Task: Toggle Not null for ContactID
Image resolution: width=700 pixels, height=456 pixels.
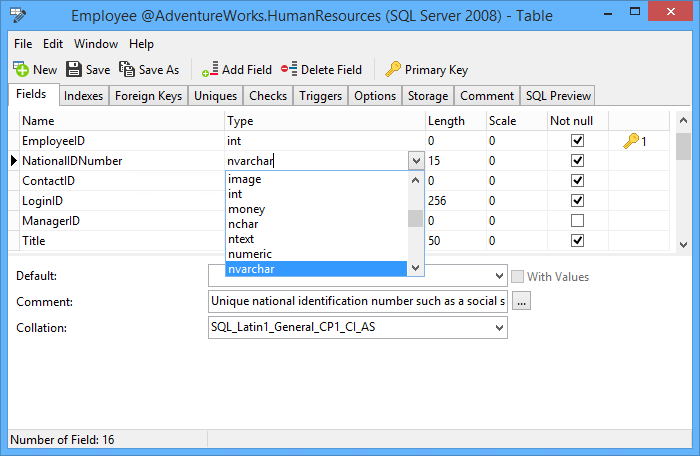Action: [577, 180]
